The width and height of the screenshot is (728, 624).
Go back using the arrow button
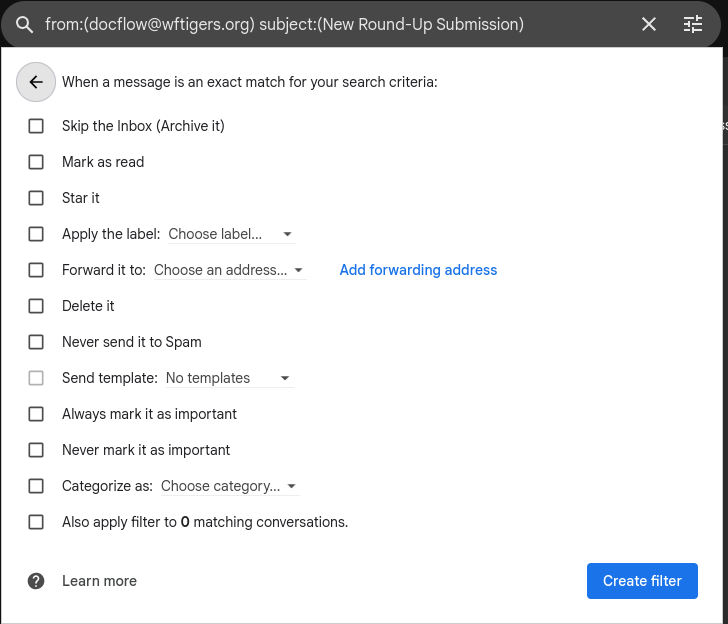pos(36,82)
